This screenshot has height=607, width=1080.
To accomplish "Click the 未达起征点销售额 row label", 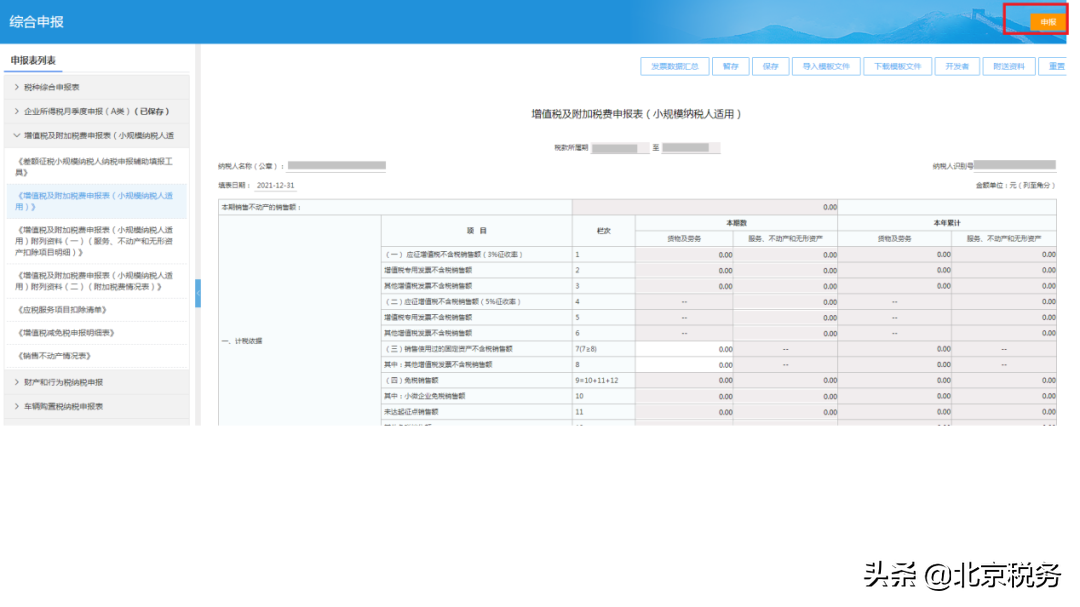I will point(411,412).
